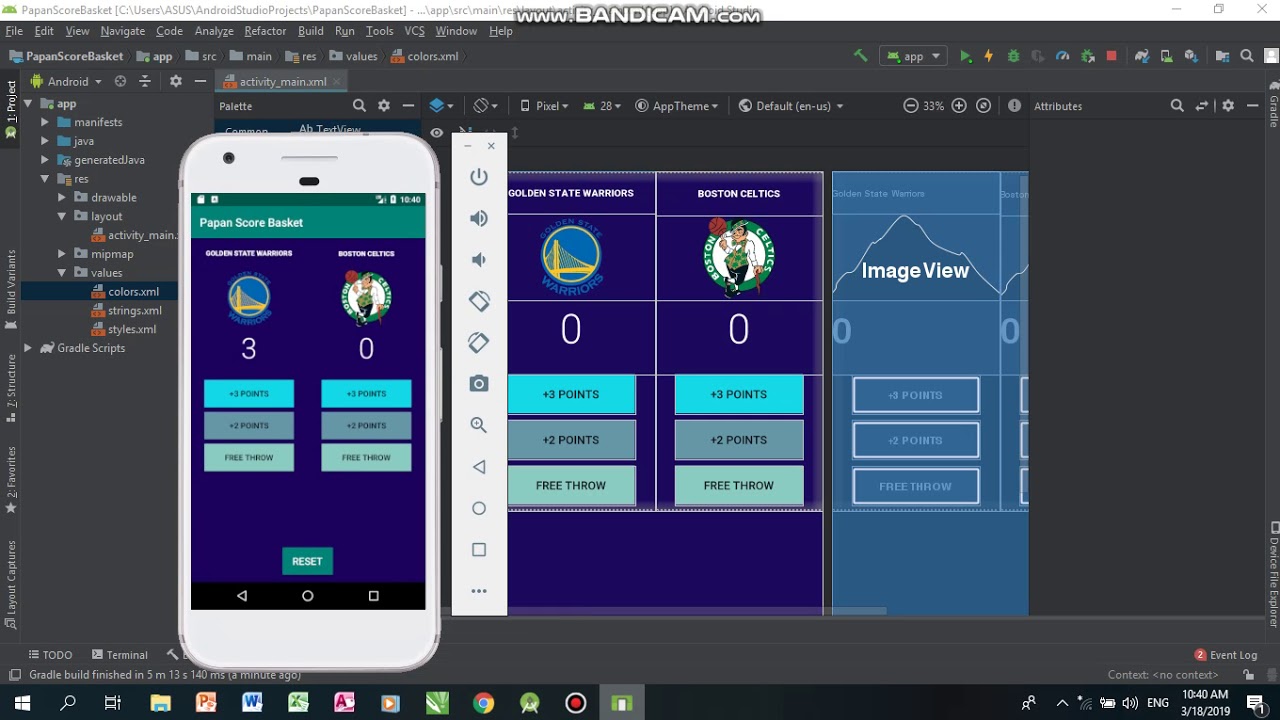
Task: Click zoom to fit screen icon
Action: click(x=983, y=105)
